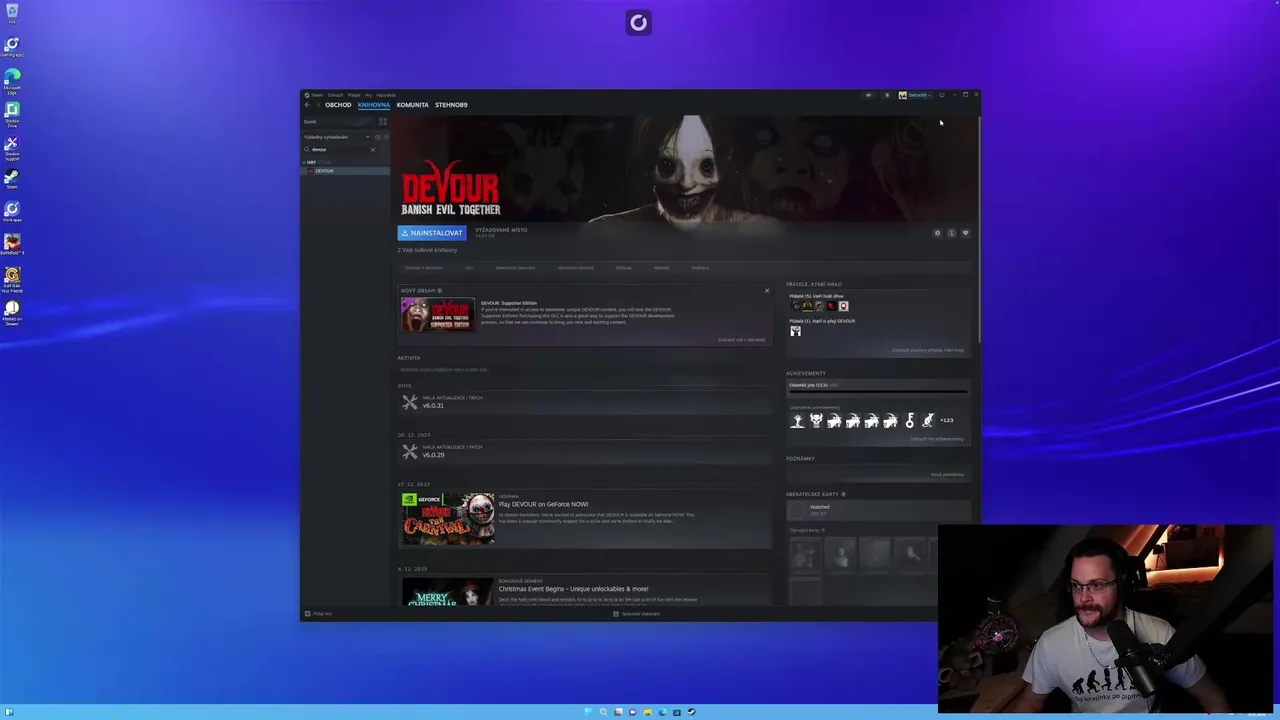Click the first skull-goat achievement icon
1280x720 pixels.
[816, 421]
